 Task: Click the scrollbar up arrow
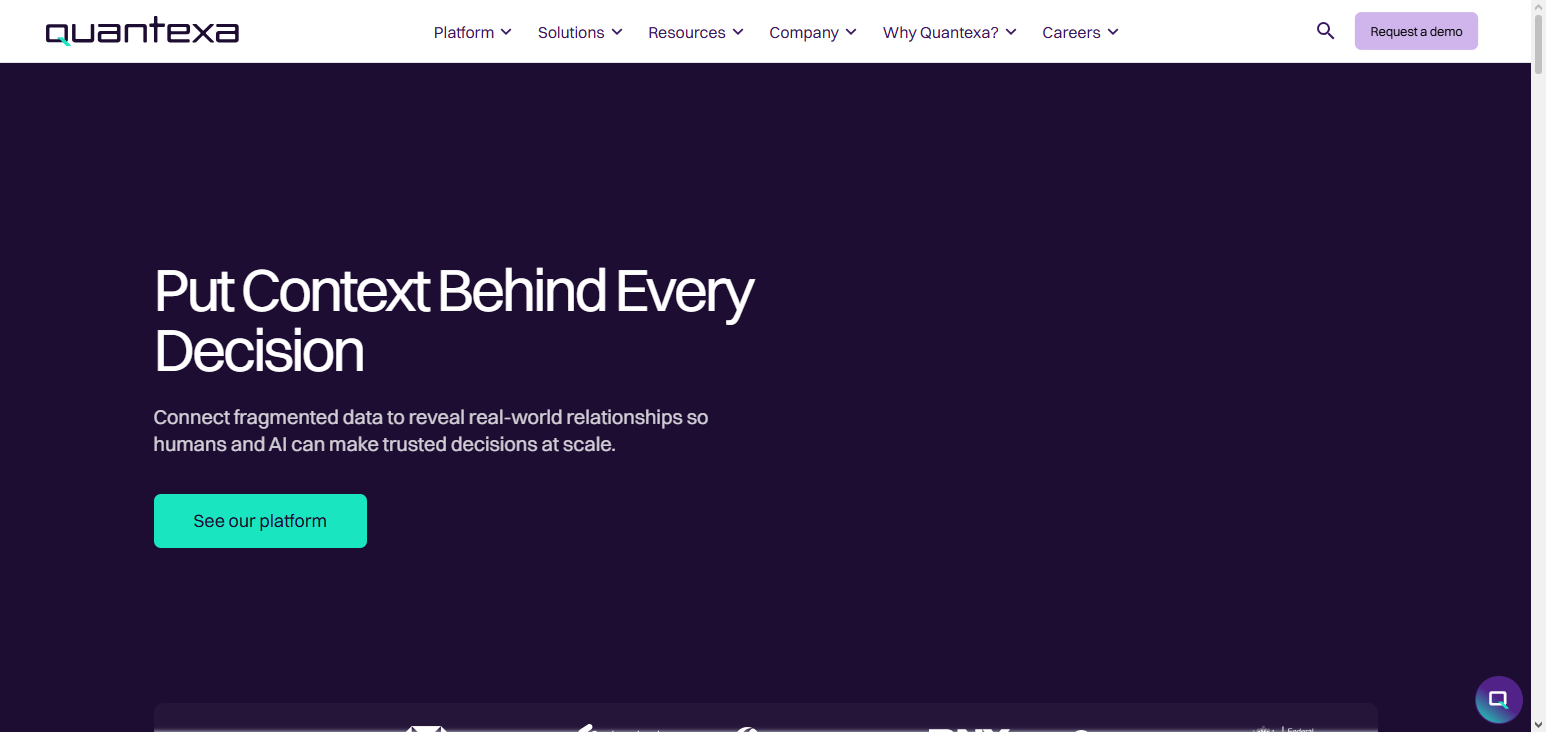1538,7
